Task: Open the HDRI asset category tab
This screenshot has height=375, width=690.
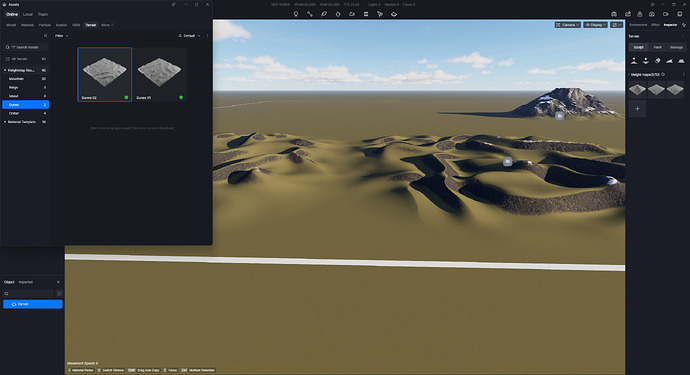Action: click(76, 25)
